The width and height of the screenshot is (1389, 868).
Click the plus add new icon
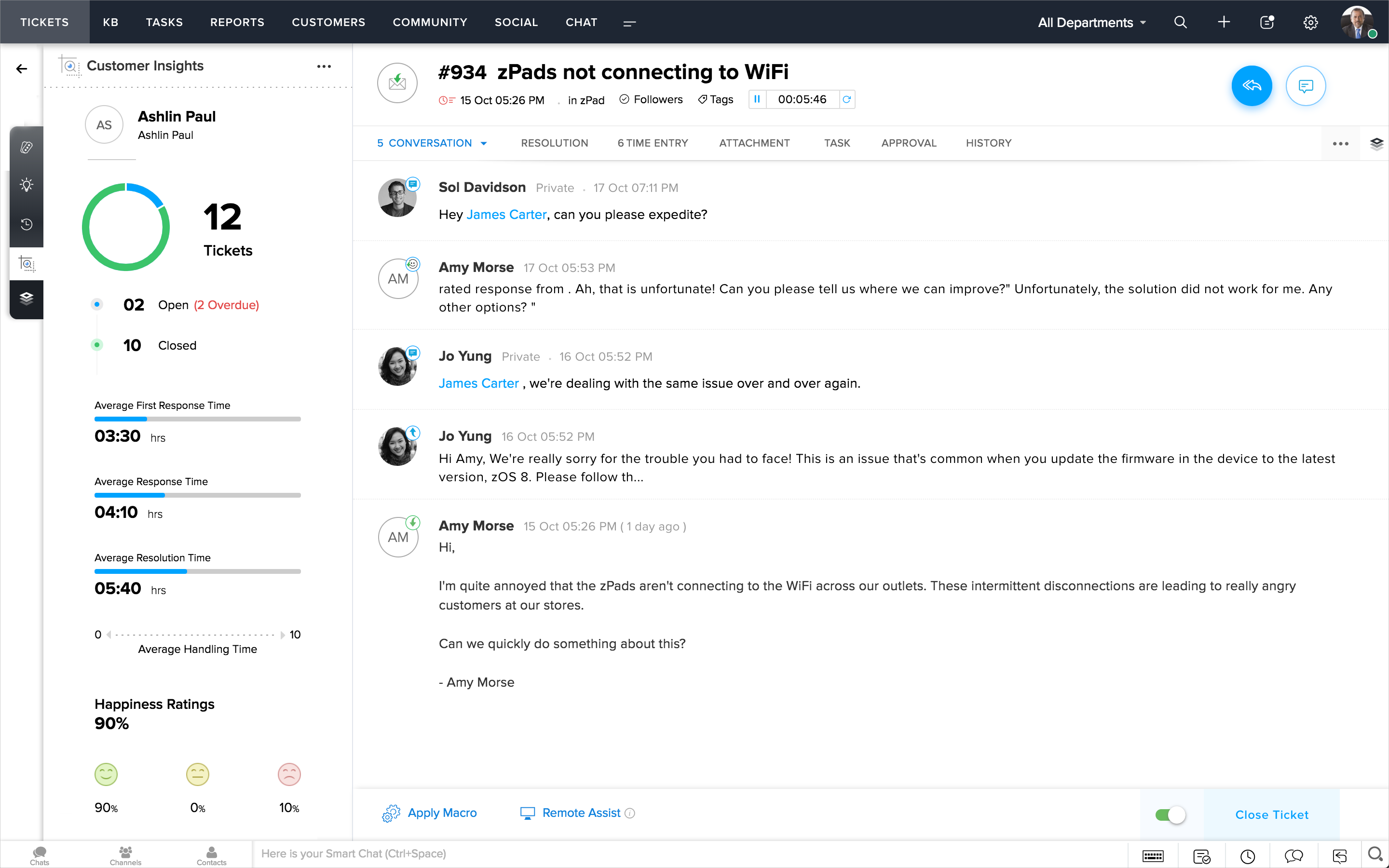pyautogui.click(x=1224, y=22)
